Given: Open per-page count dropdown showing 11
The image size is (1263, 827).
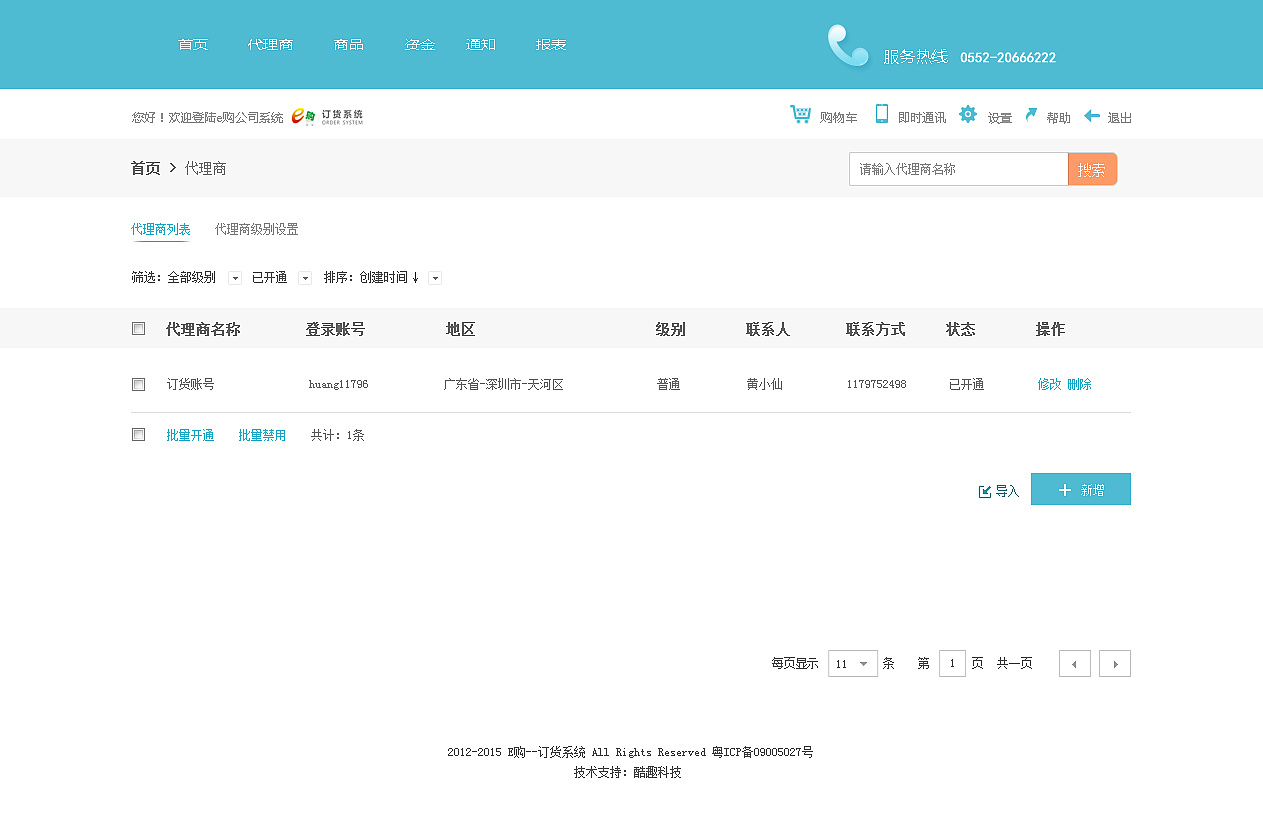Looking at the screenshot, I should coord(853,664).
